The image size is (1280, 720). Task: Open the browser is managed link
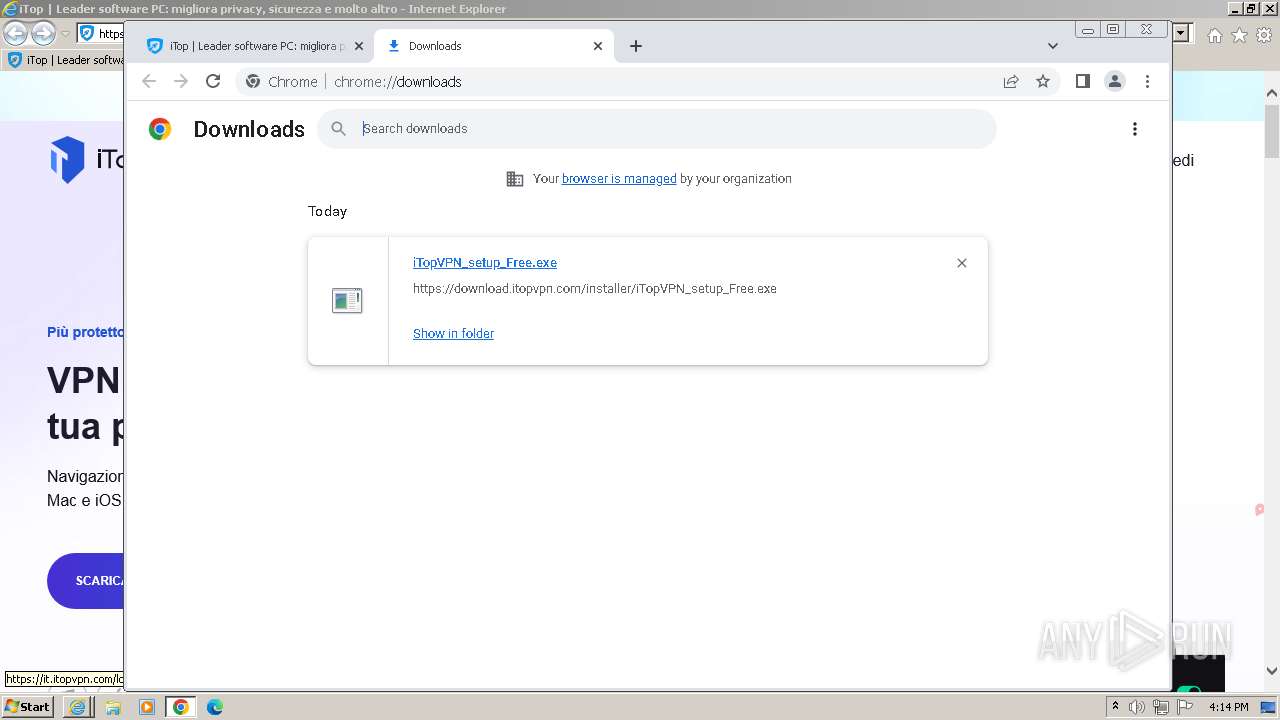pos(619,179)
